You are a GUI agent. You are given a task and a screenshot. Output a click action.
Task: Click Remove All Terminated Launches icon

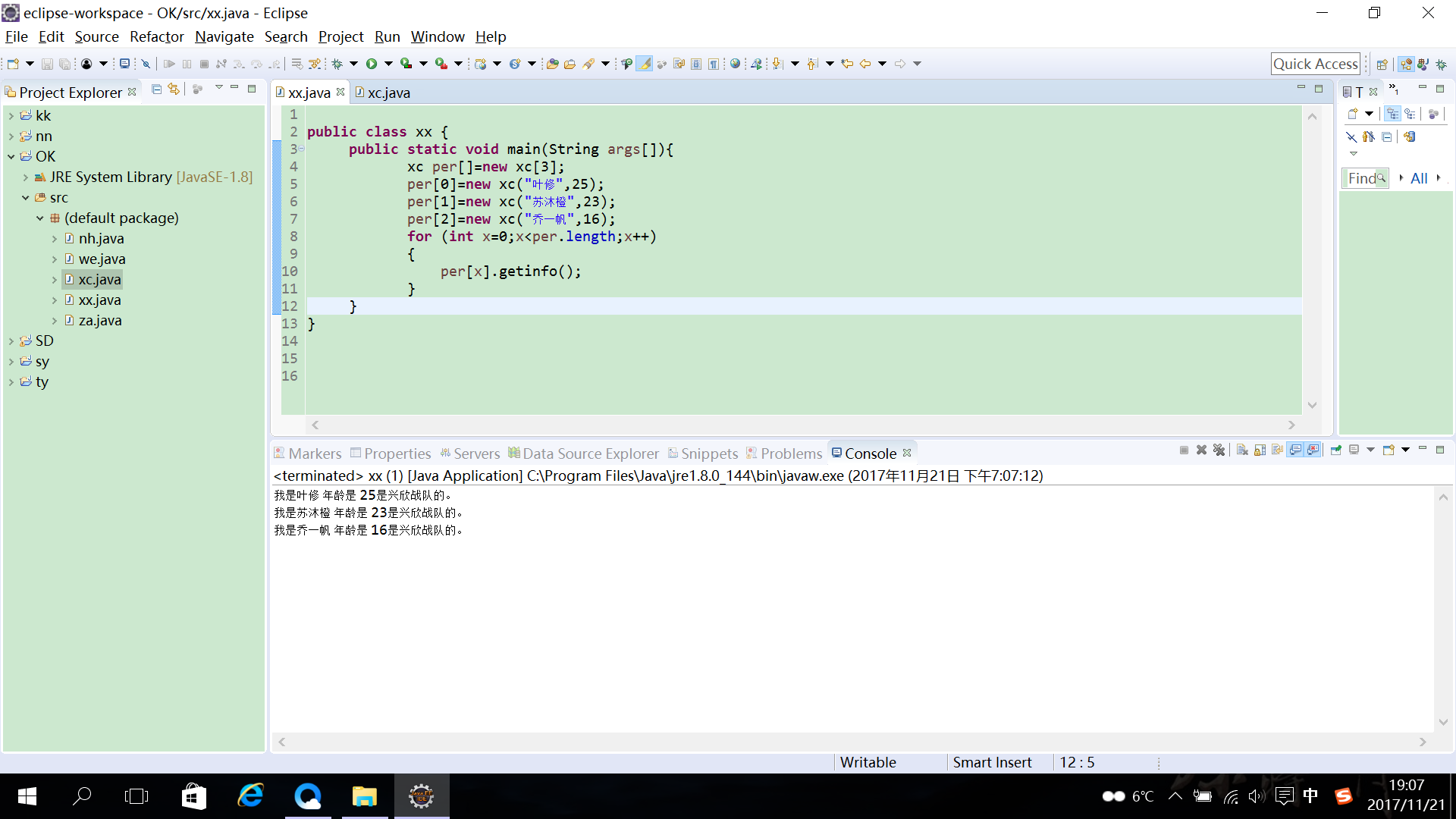tap(1219, 450)
